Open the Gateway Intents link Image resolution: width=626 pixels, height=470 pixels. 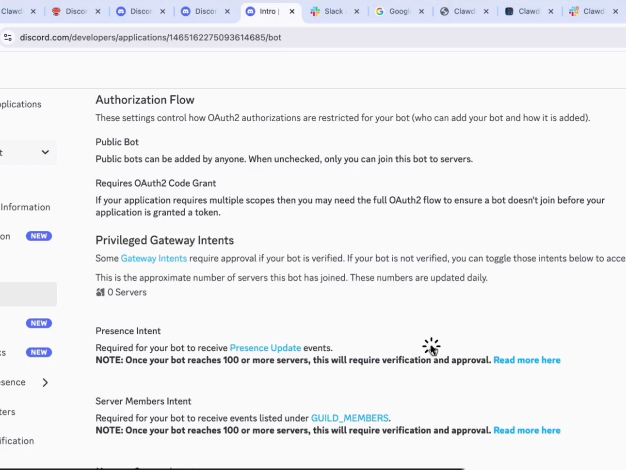[x=153, y=259]
